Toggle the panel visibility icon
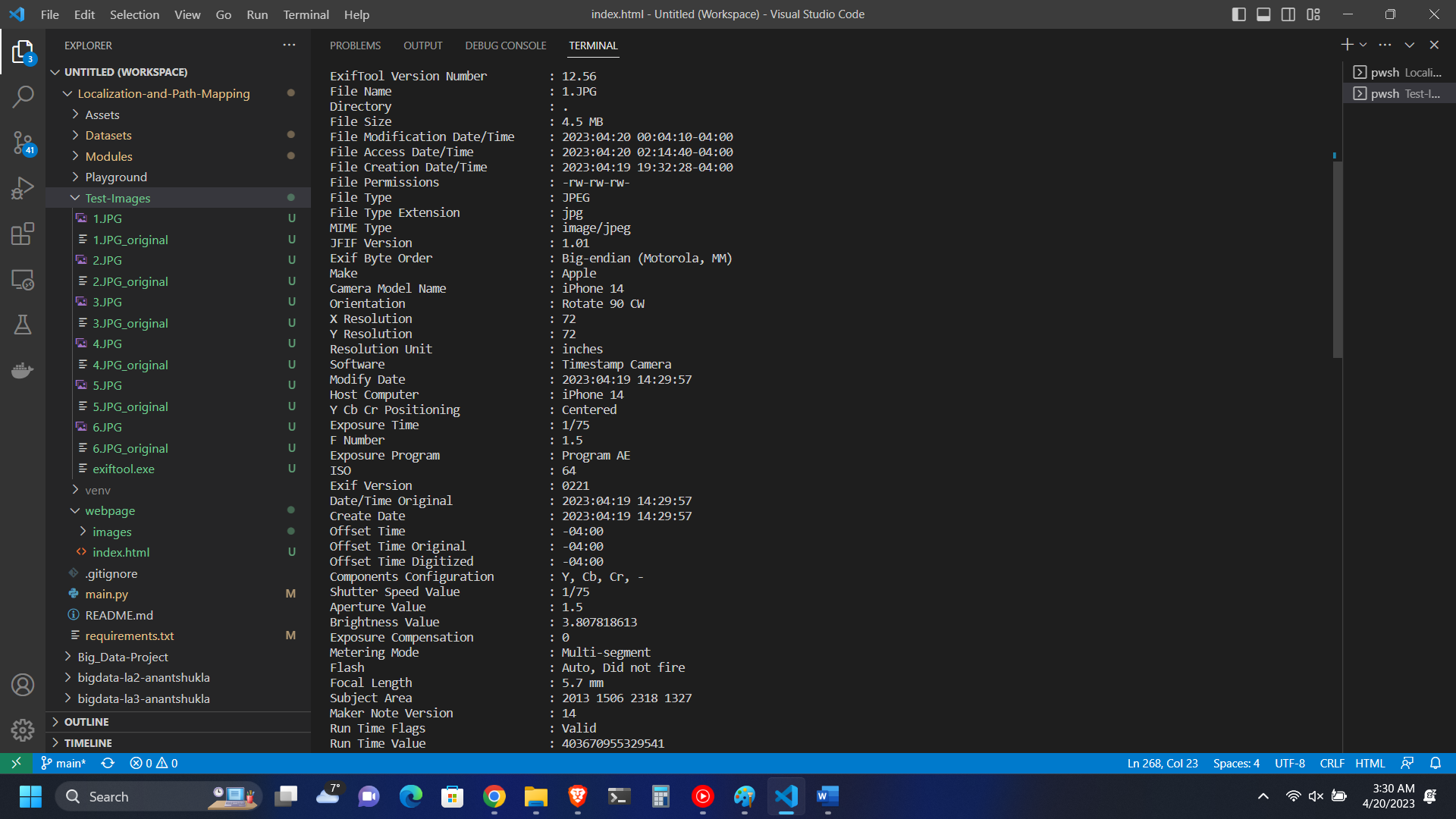The width and height of the screenshot is (1456, 819). [x=1263, y=14]
